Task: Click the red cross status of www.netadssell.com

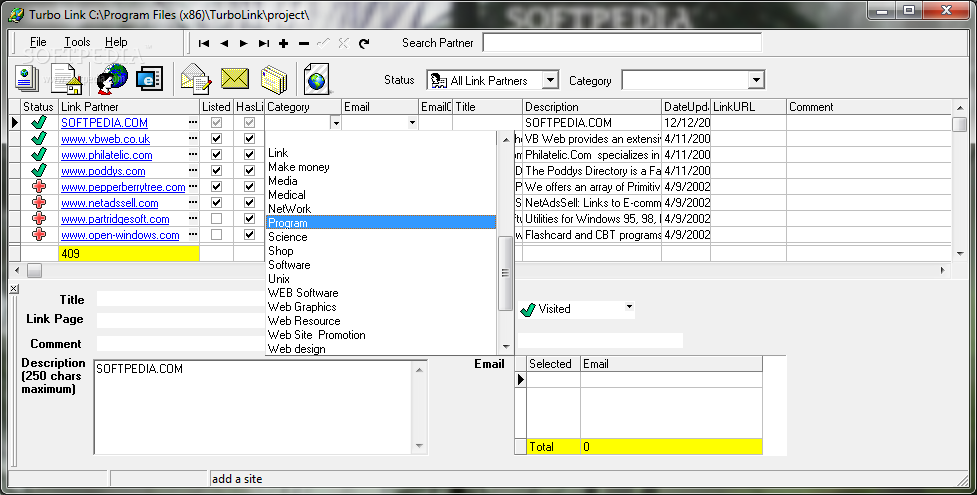Action: (39, 203)
